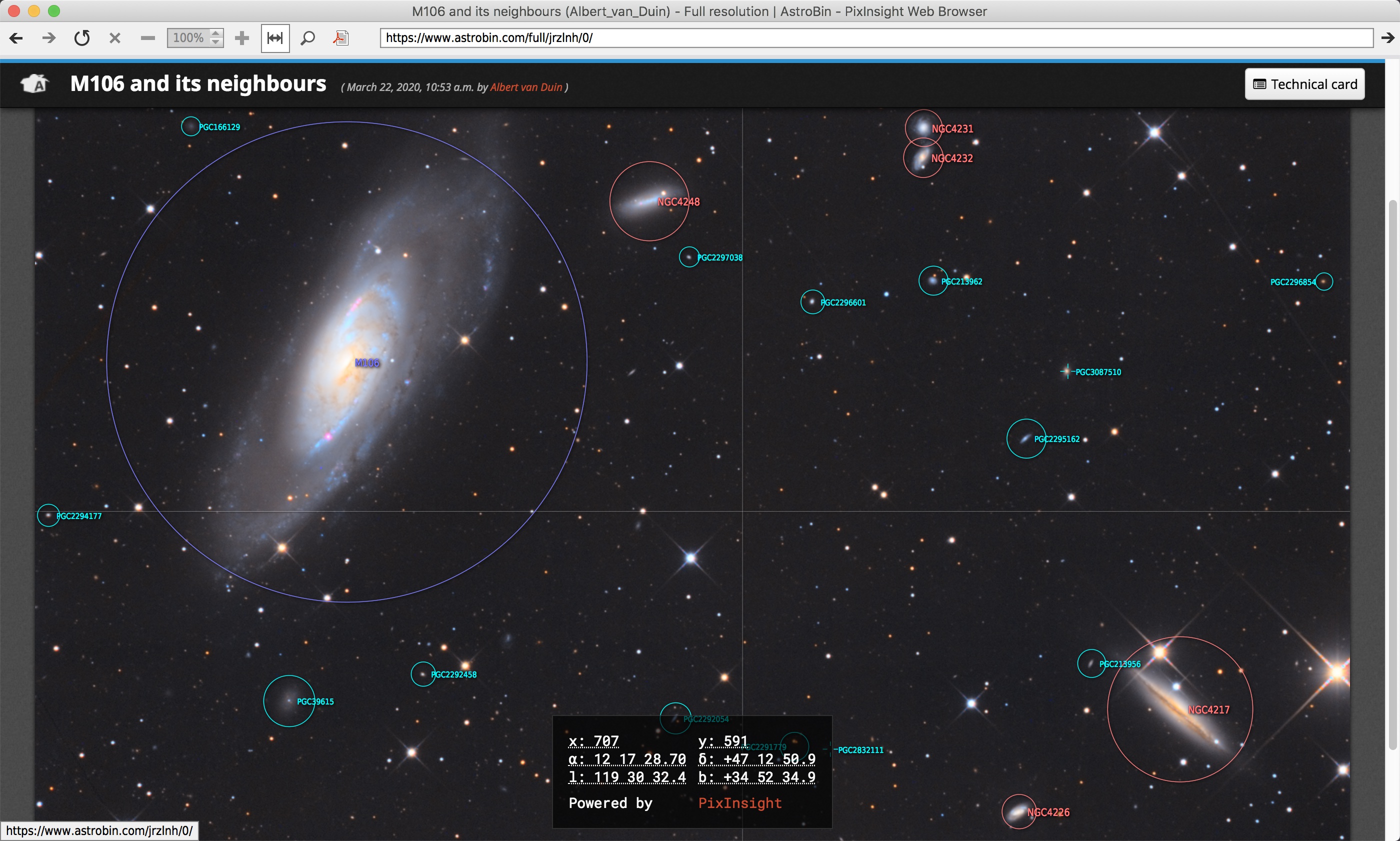The height and width of the screenshot is (841, 1400).
Task: Click the PGC39615 label
Action: 315,701
